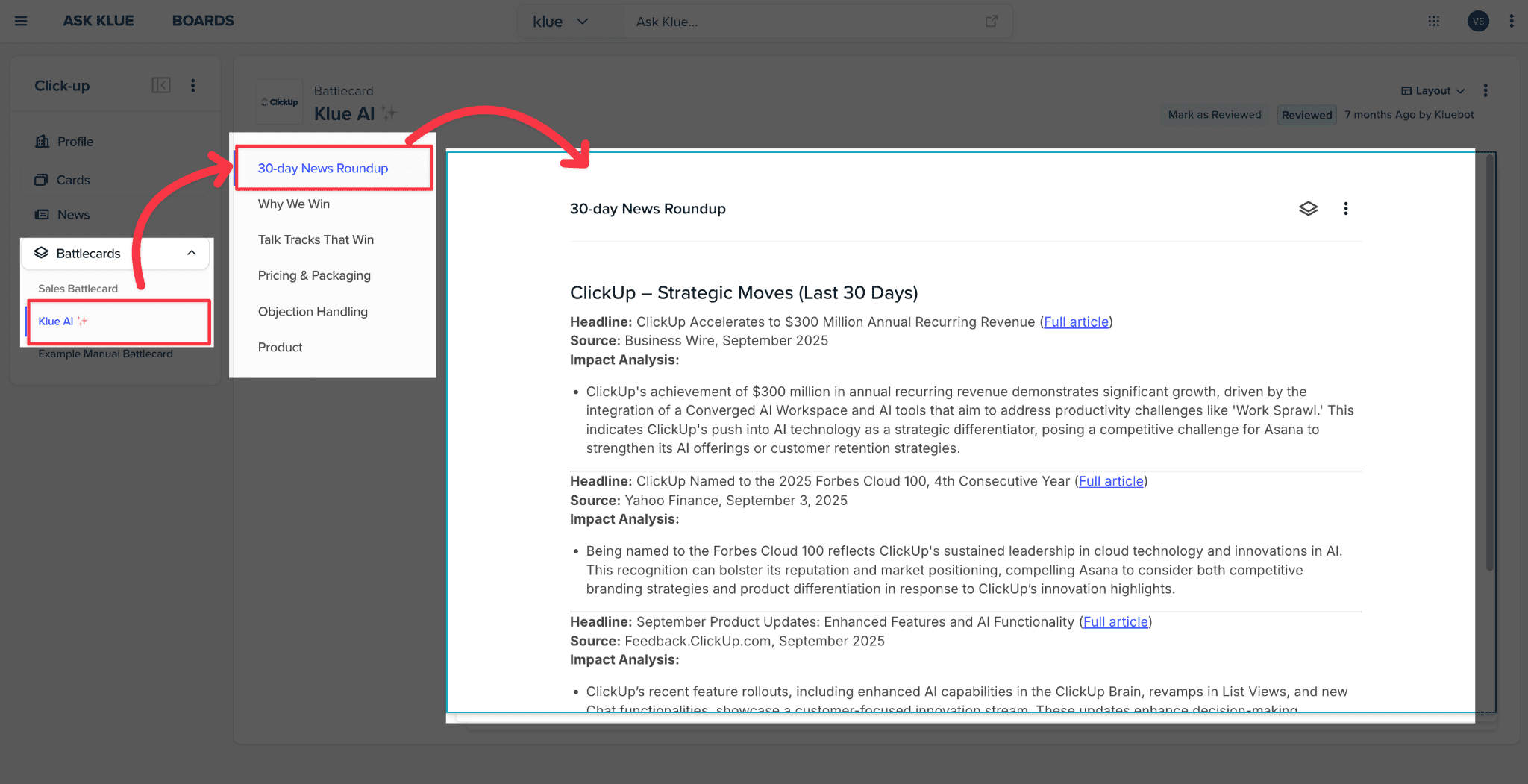Click the News sidebar icon

(42, 215)
